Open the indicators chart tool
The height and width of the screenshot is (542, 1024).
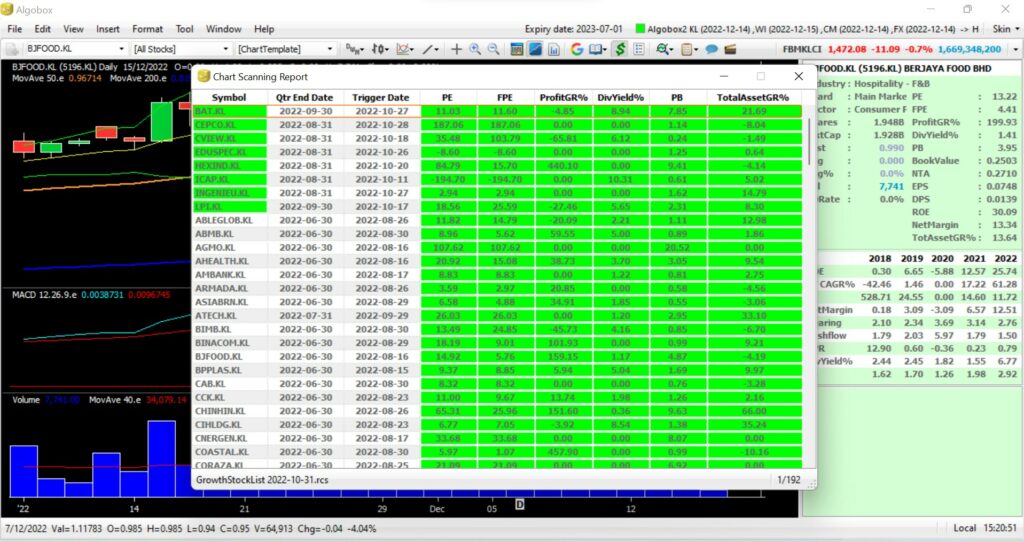pyautogui.click(x=405, y=49)
